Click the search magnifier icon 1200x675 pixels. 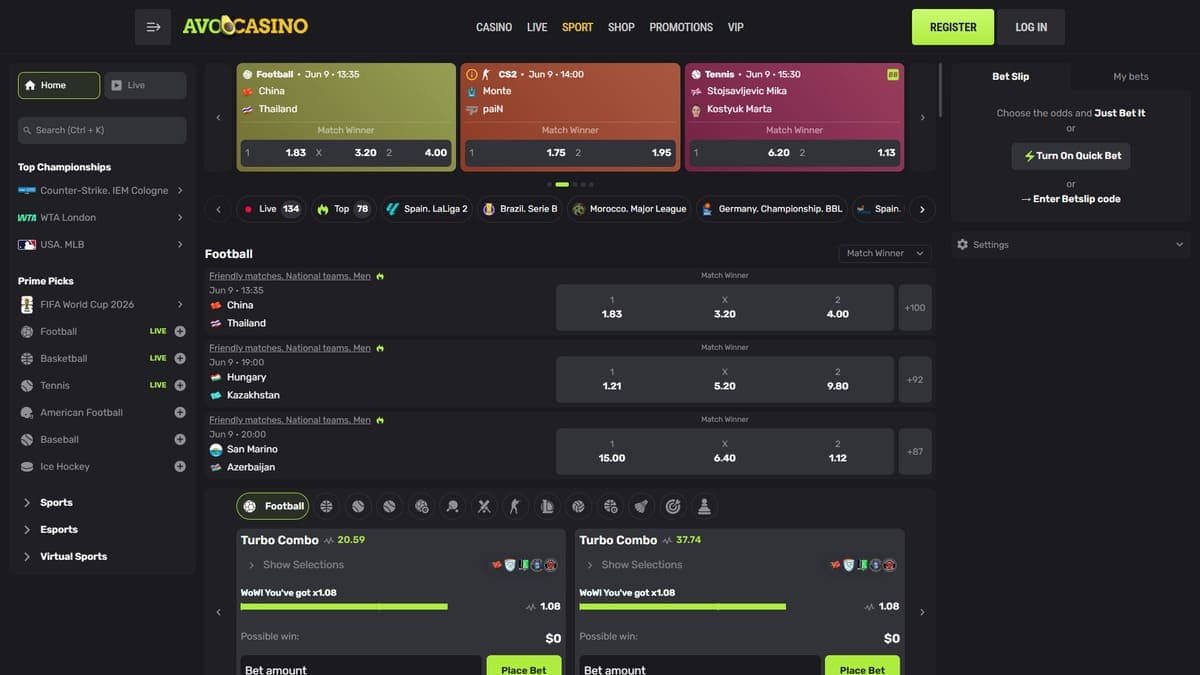click(27, 130)
